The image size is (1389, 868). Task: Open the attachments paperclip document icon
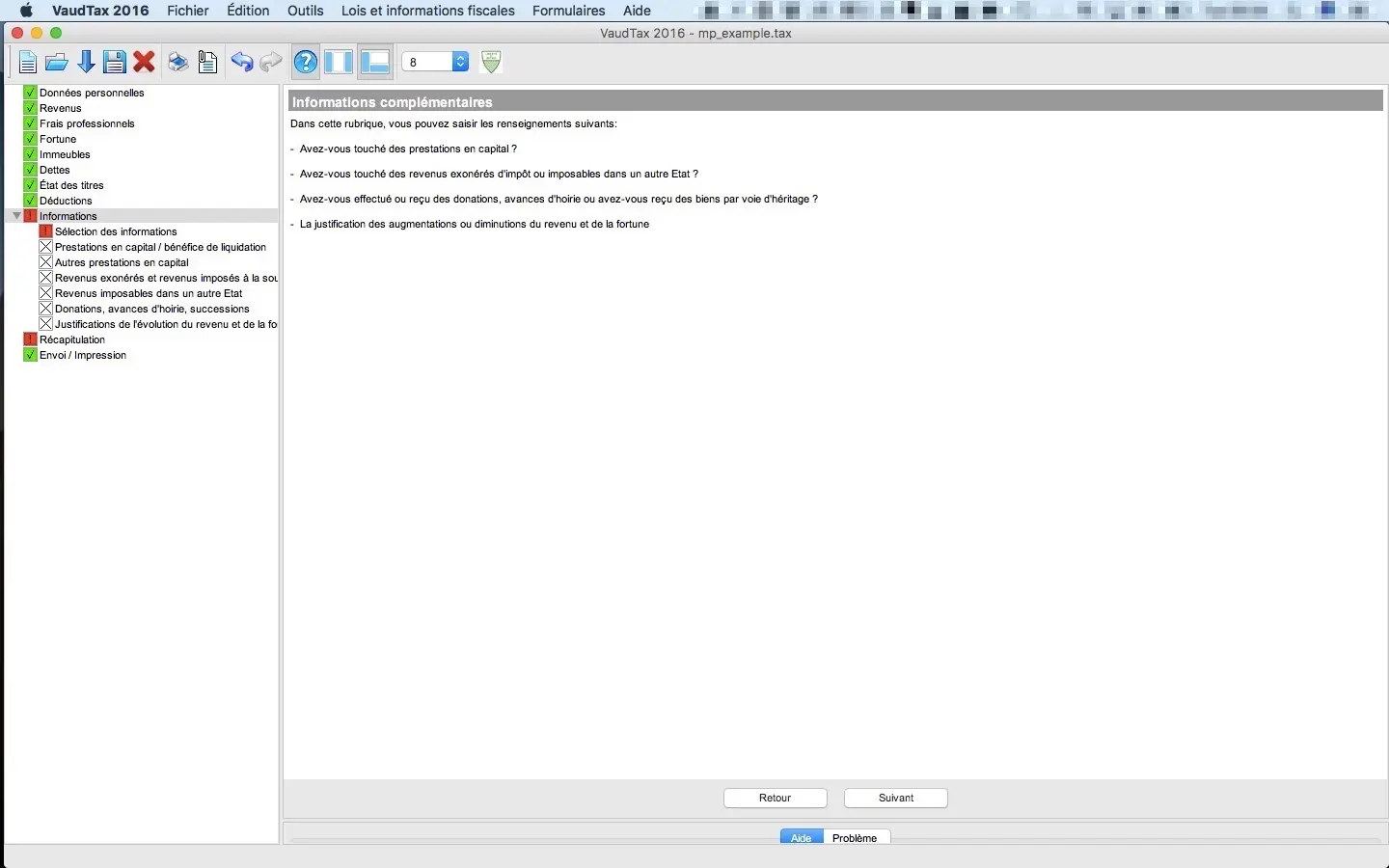(207, 63)
